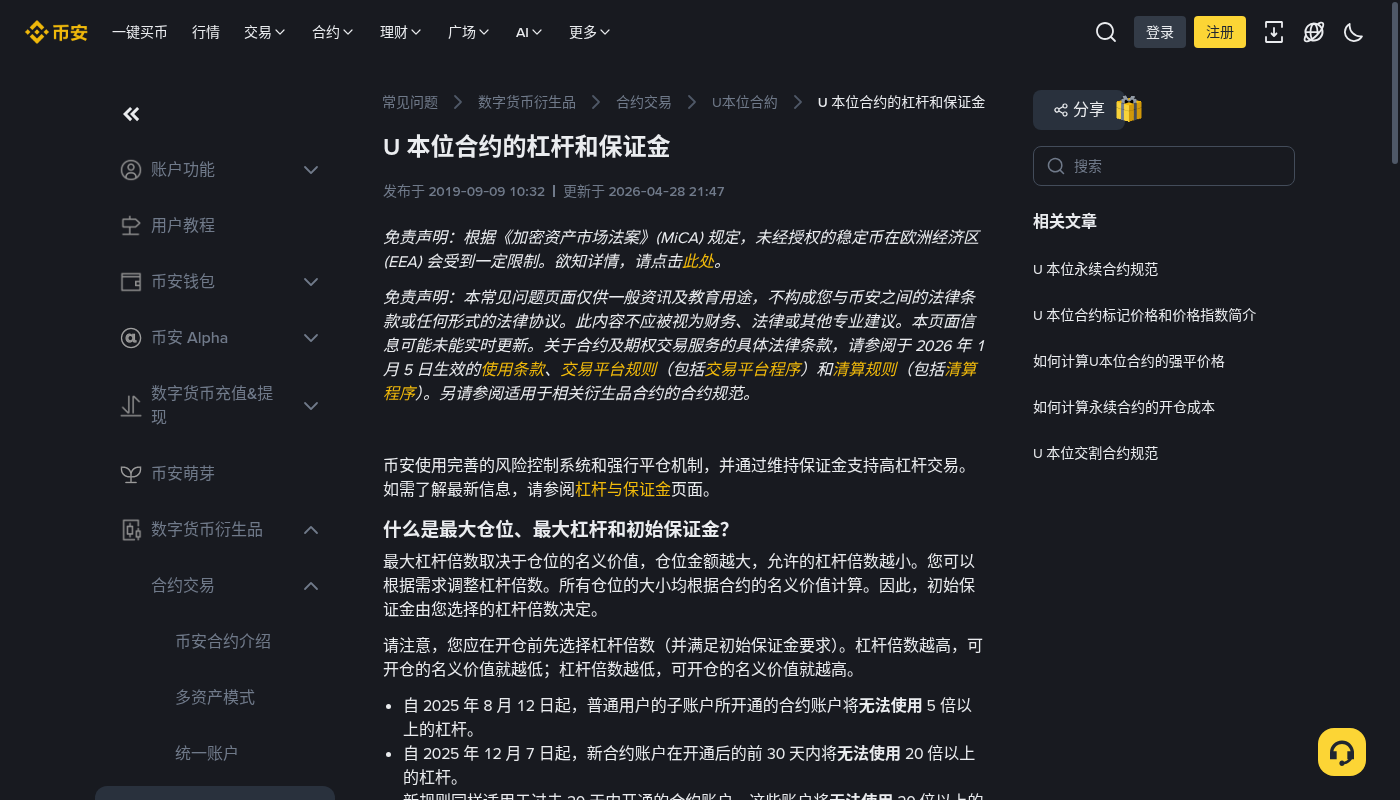The image size is (1400, 800).
Task: Open the 理财 dropdown menu
Action: pyautogui.click(x=401, y=32)
